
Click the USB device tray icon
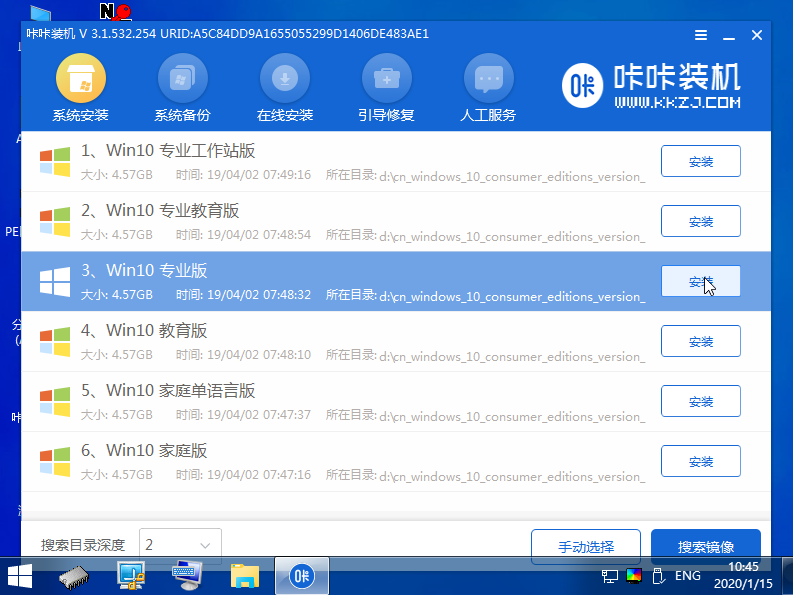[x=658, y=576]
